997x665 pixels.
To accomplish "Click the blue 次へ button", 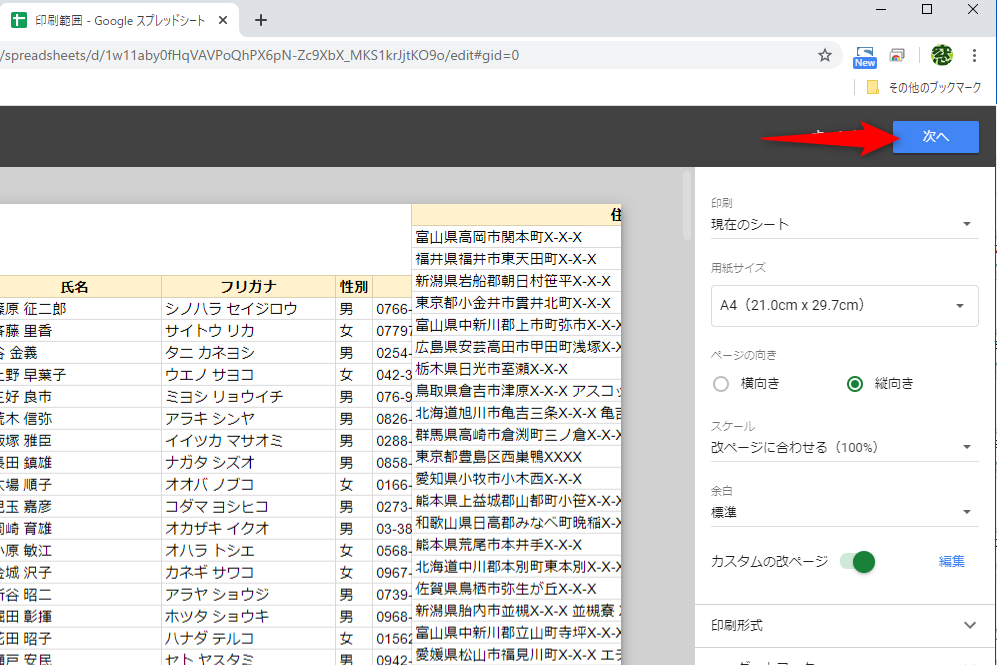I will pyautogui.click(x=935, y=137).
